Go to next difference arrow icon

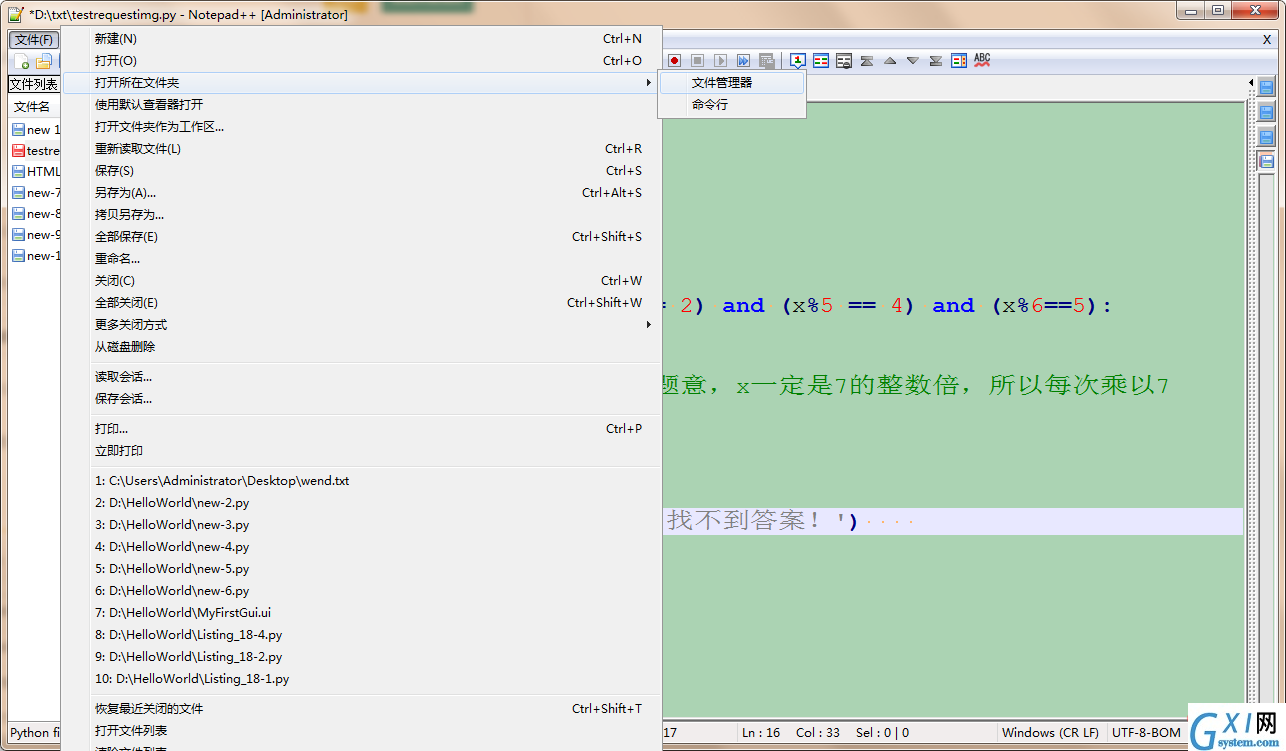[x=913, y=61]
